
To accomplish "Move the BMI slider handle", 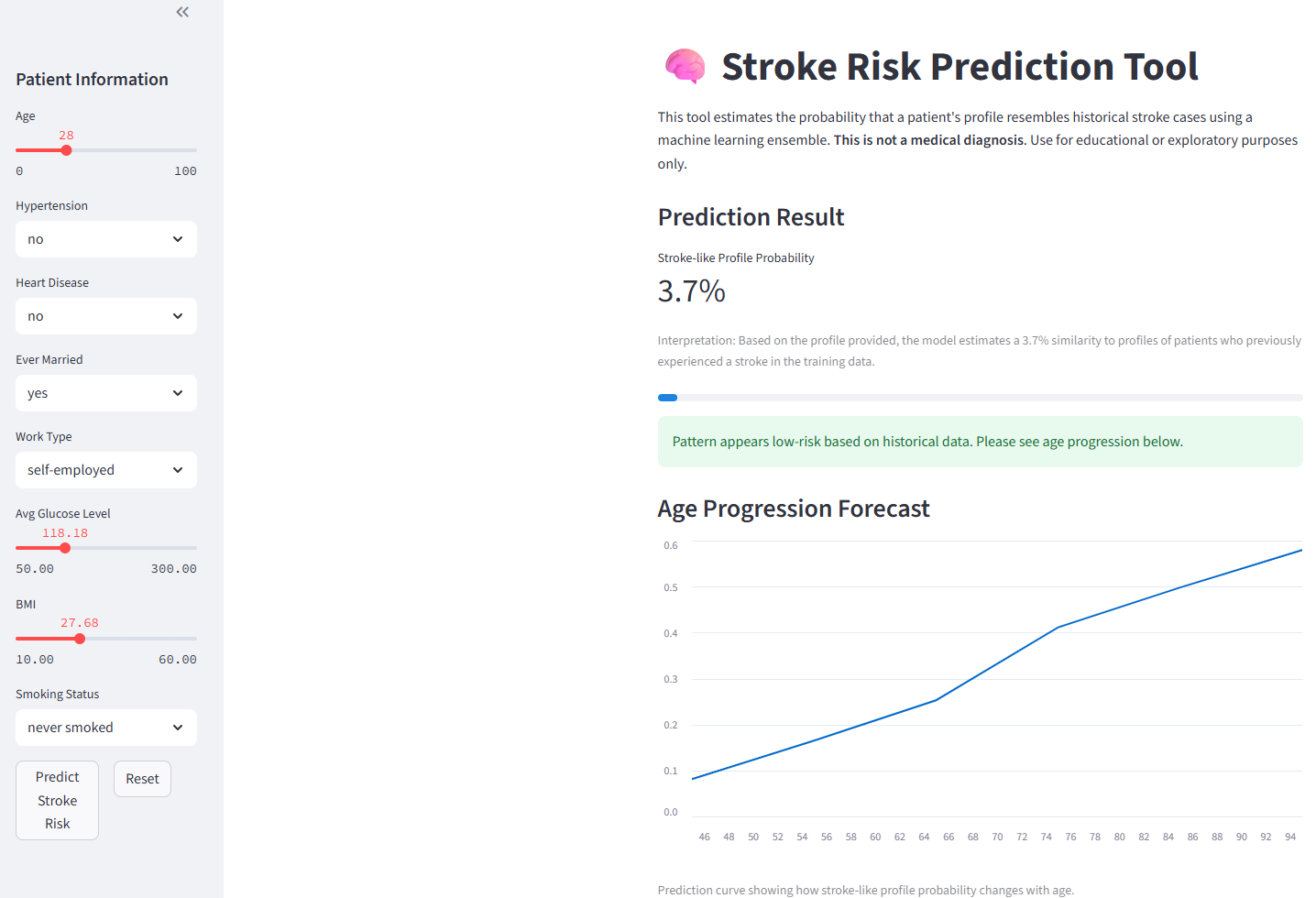I will pyautogui.click(x=78, y=638).
